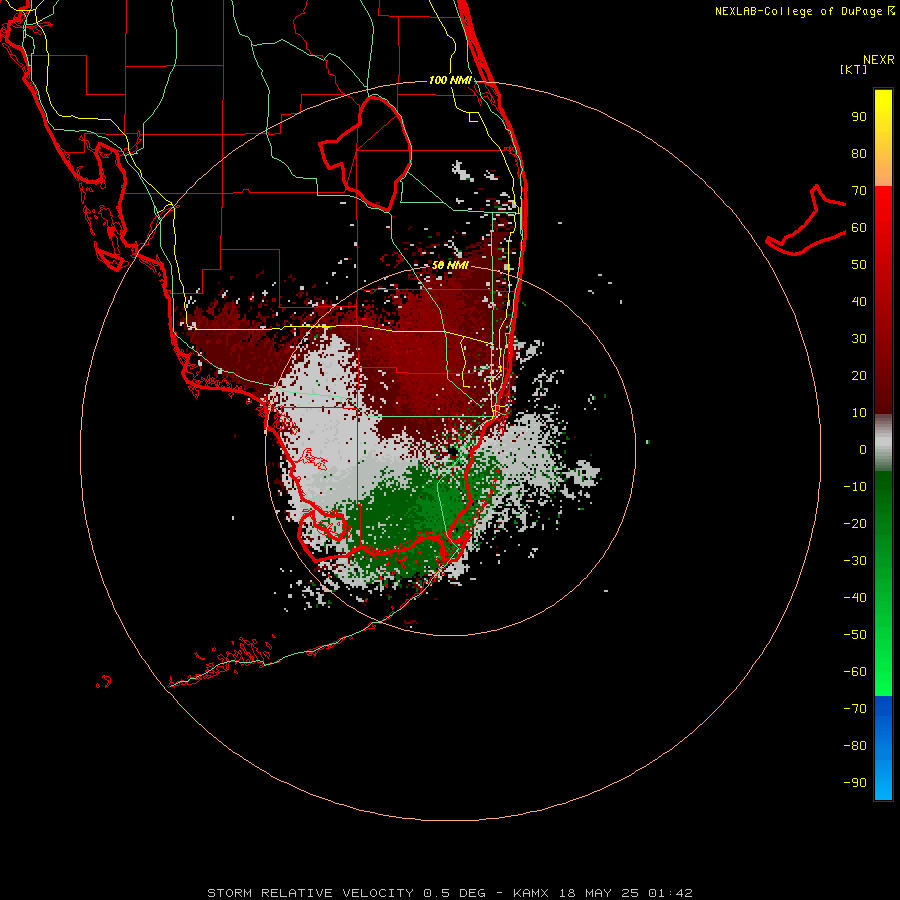Screen dimensions: 900x900
Task: Pick the yellow segment atop the color bar
Action: [883, 138]
